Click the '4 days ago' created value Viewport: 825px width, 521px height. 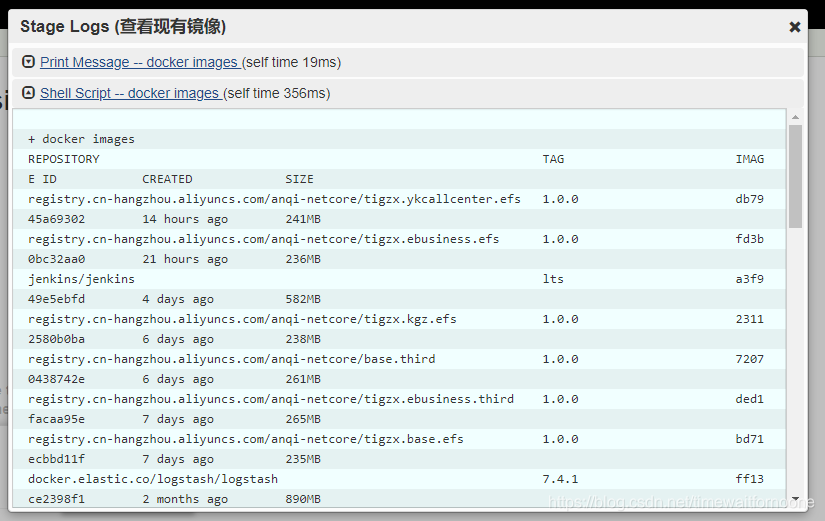[x=178, y=299]
